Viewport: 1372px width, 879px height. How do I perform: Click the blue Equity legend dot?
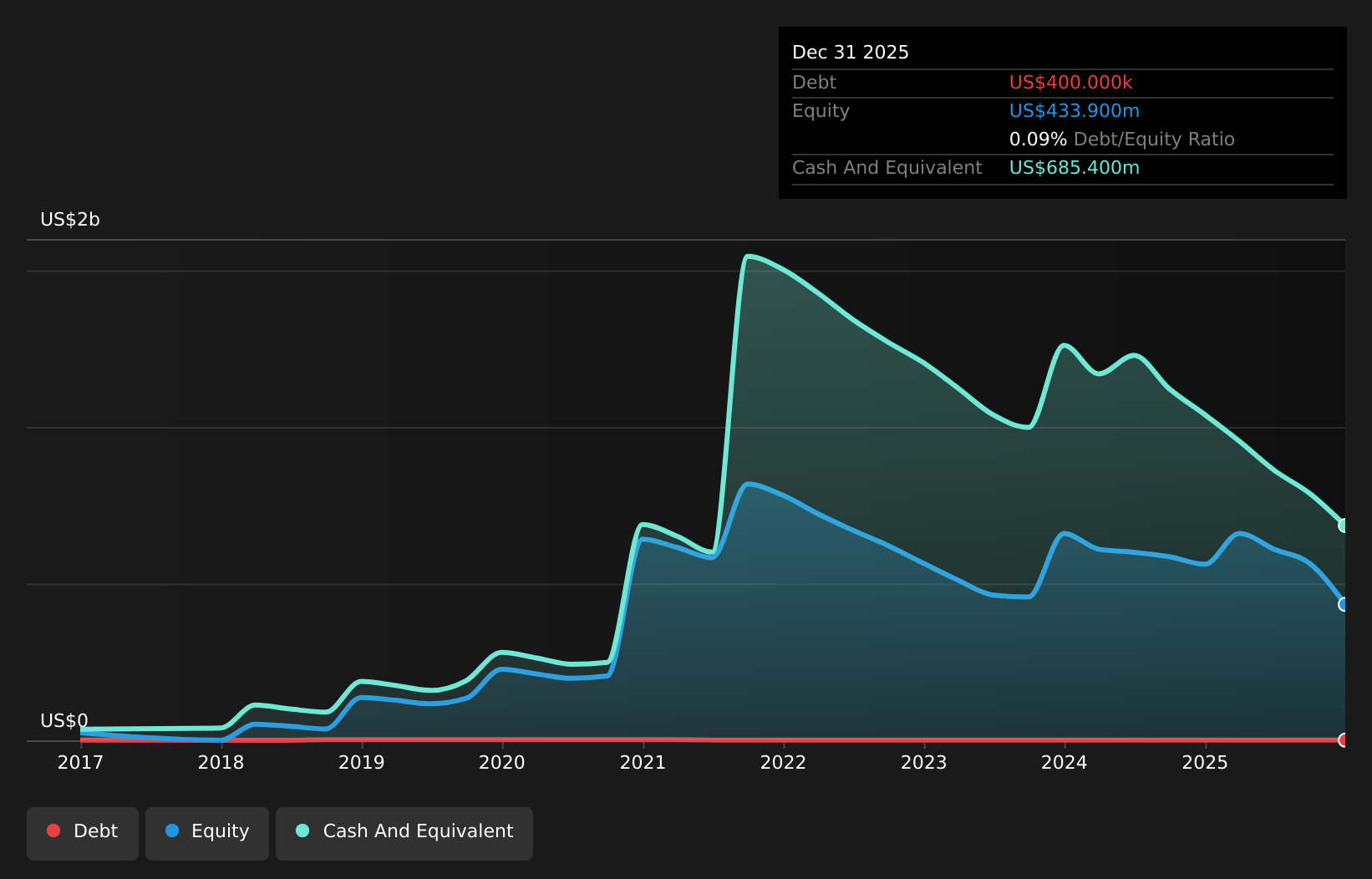(172, 831)
